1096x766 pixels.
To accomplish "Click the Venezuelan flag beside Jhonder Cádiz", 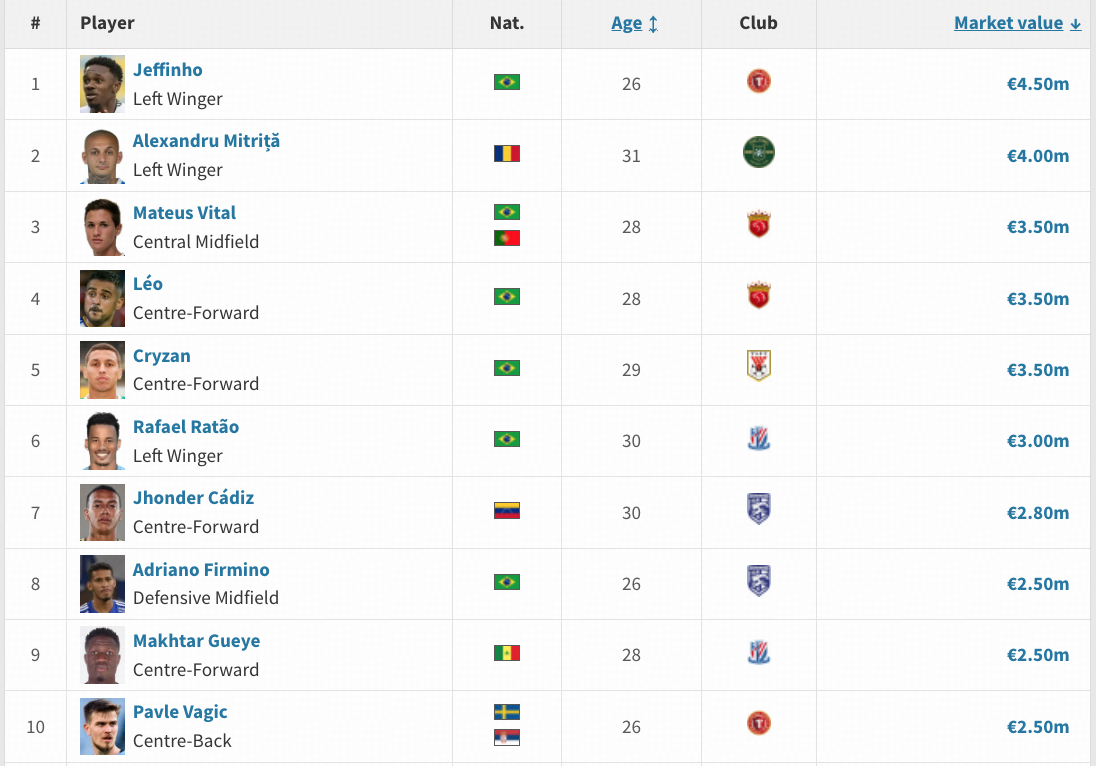I will (507, 511).
